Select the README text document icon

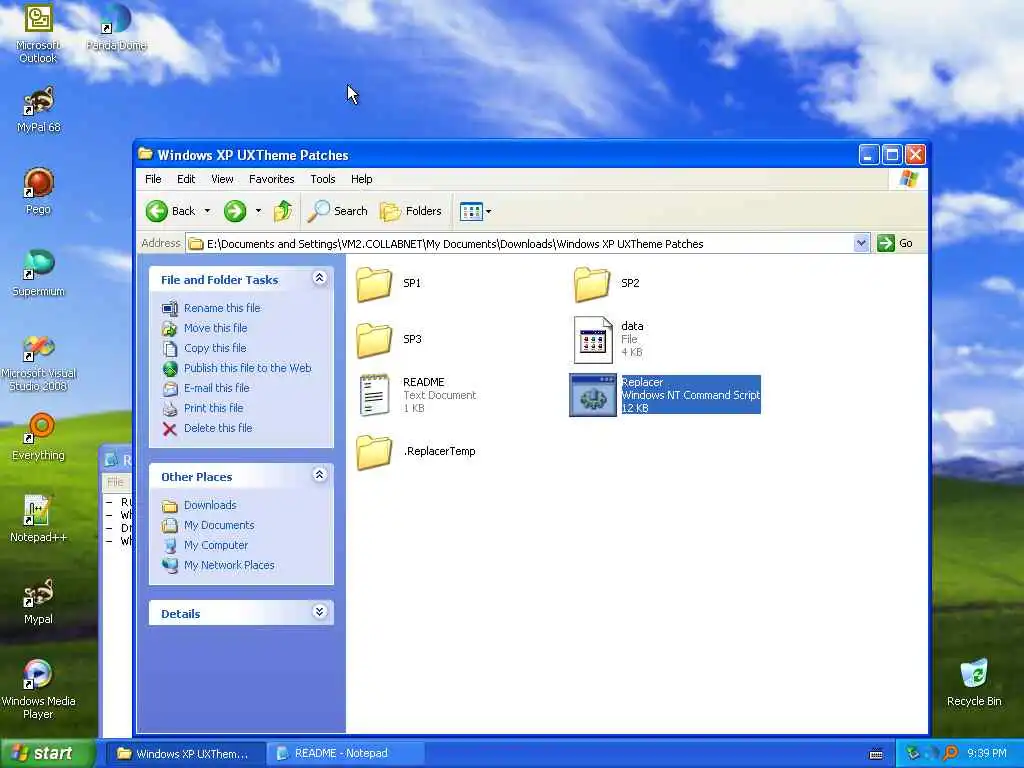[375, 395]
